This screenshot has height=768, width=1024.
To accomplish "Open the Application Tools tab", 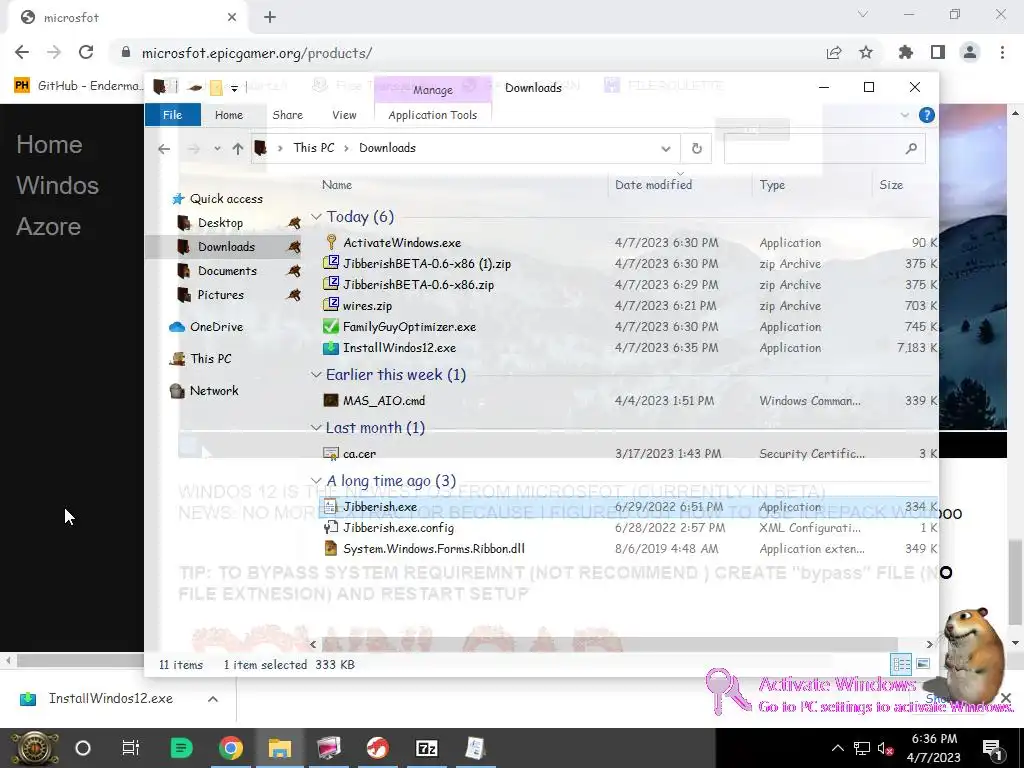I will tap(432, 115).
